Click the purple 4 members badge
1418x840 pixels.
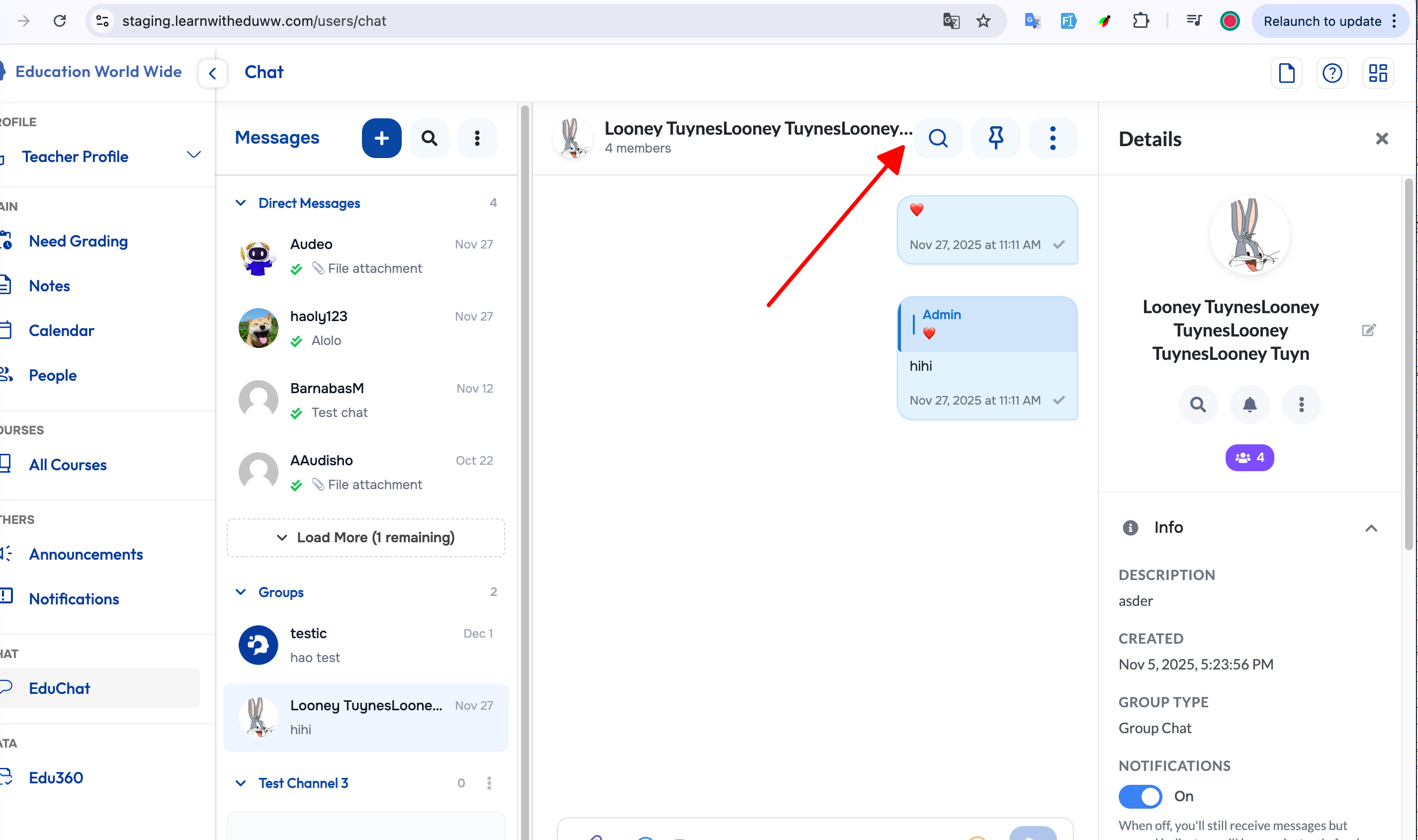click(1249, 457)
